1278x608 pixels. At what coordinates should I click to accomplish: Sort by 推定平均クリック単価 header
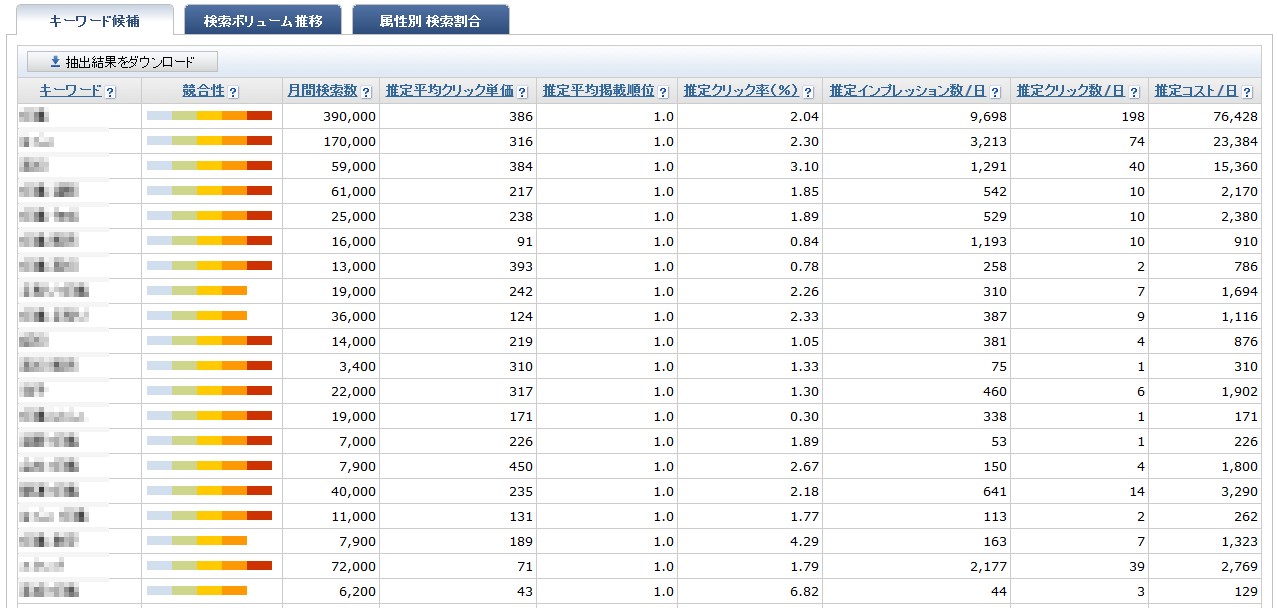449,90
